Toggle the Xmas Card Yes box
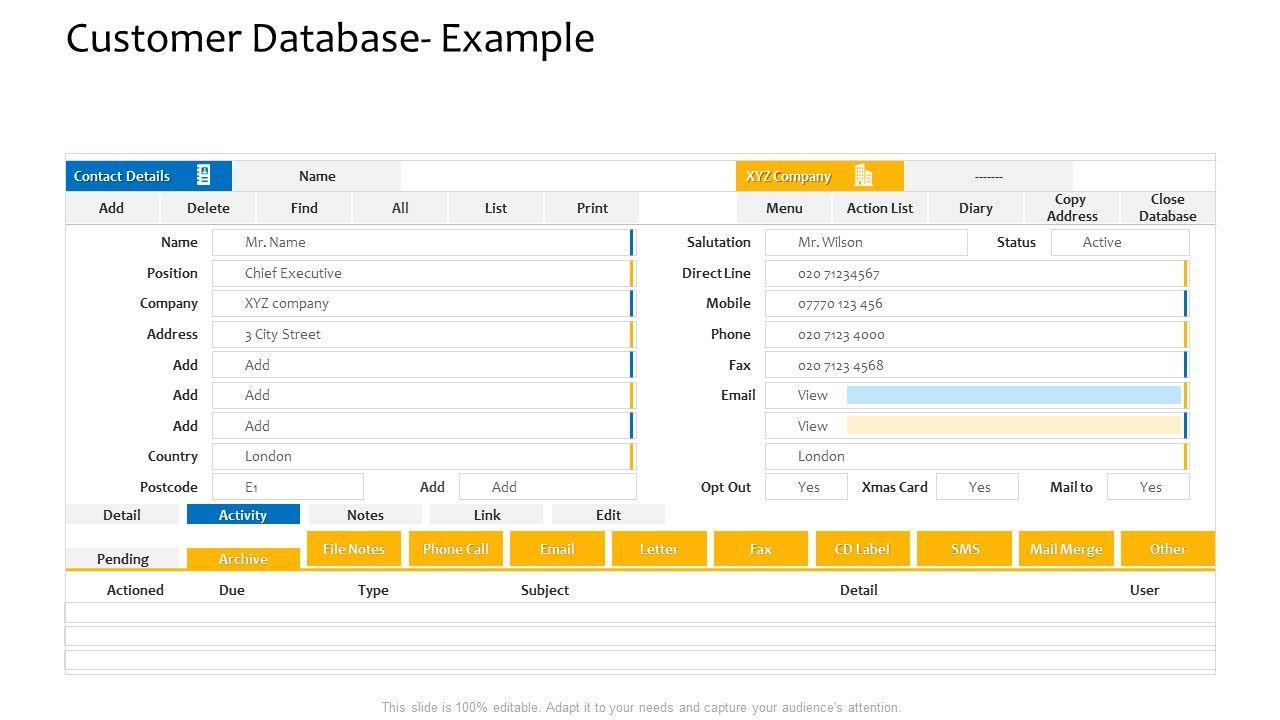Viewport: 1280px width, 720px height. 978,487
